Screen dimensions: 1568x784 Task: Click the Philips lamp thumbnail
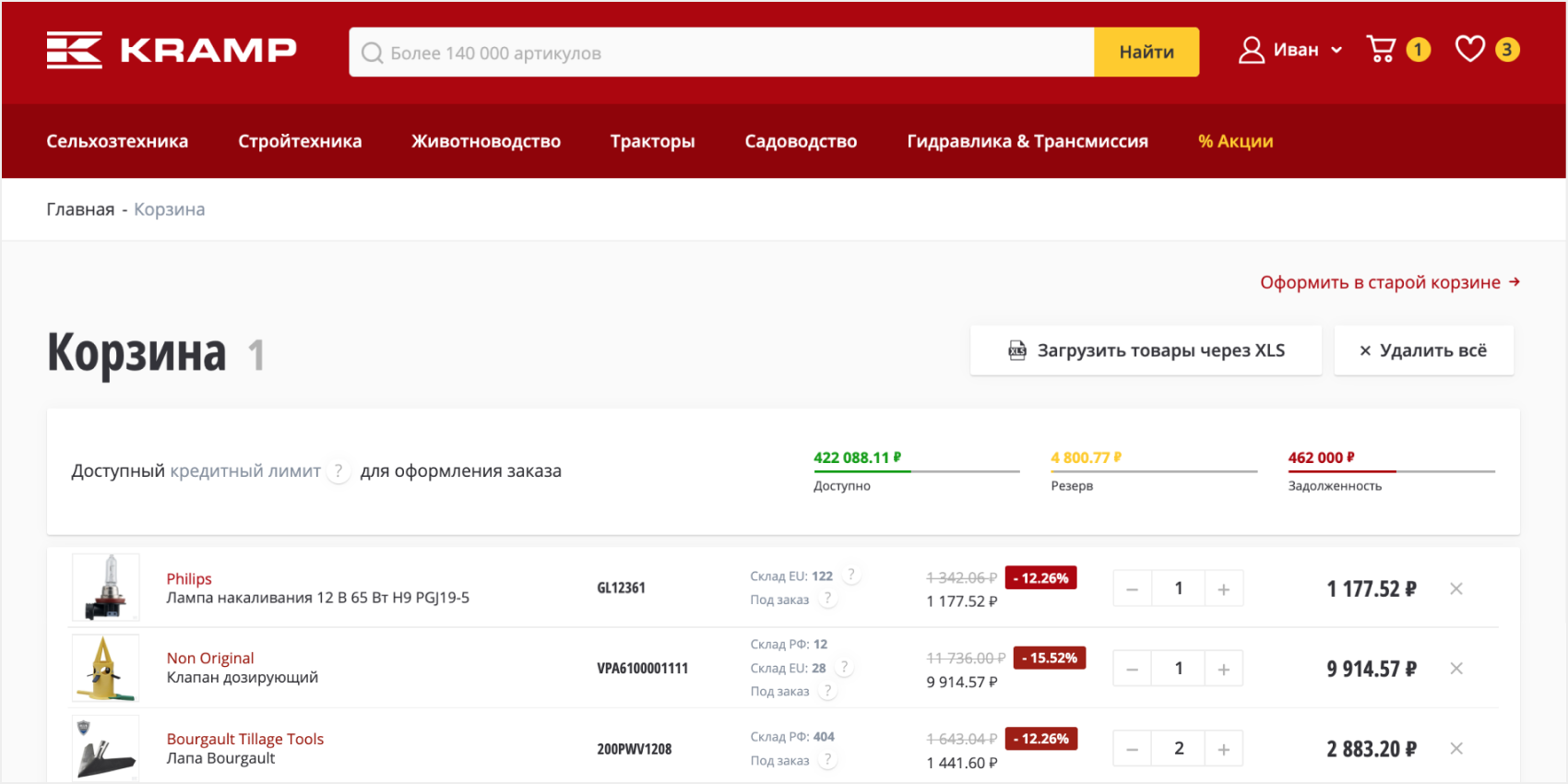pos(106,588)
